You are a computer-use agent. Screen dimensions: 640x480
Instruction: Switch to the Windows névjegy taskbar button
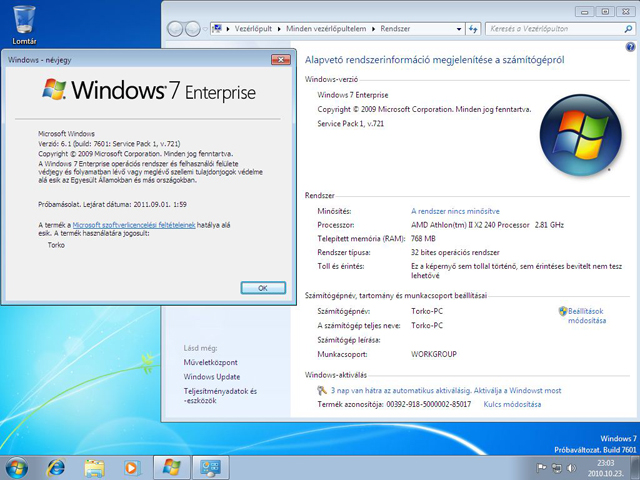click(x=171, y=468)
